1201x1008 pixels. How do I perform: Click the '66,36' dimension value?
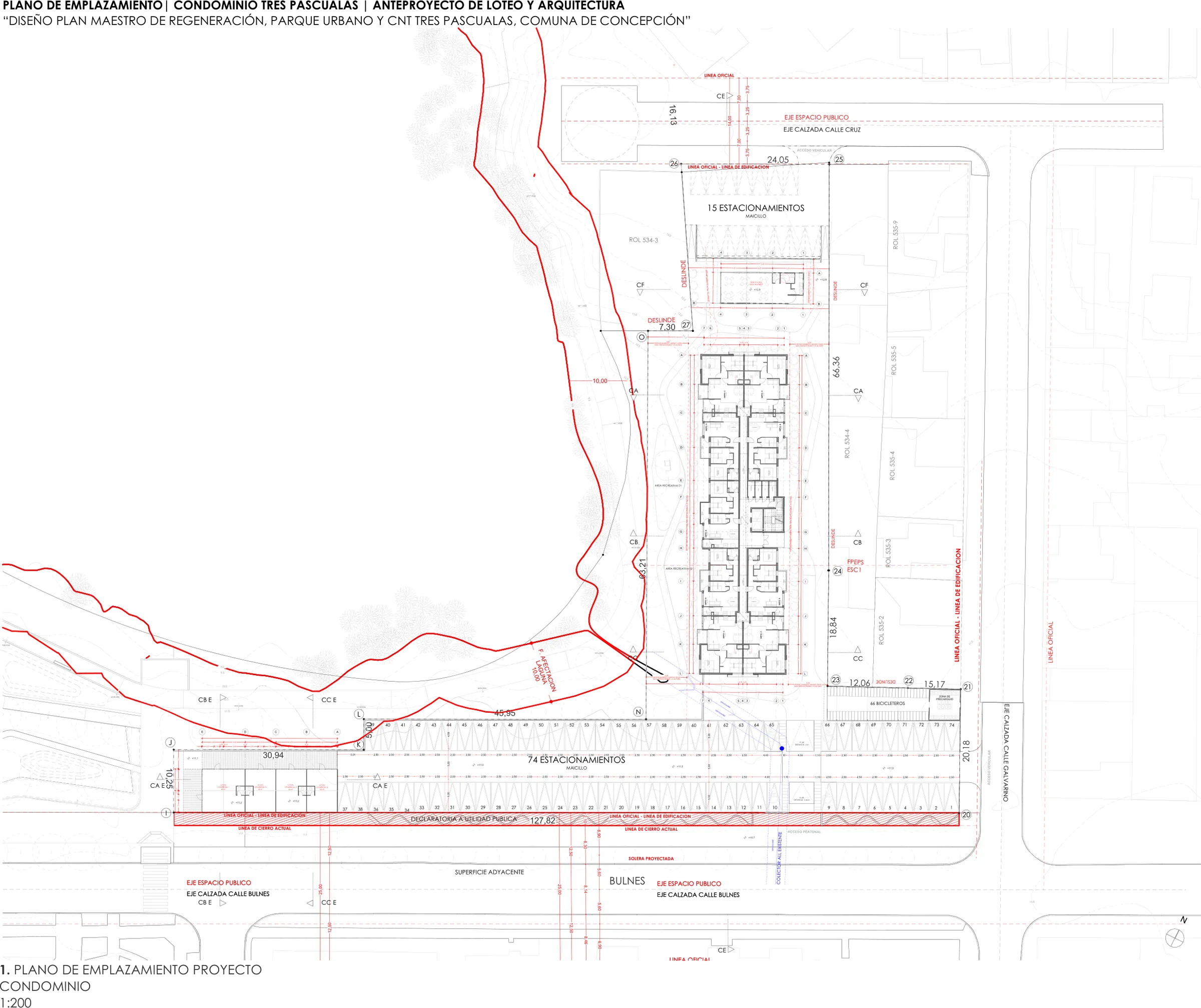[836, 367]
